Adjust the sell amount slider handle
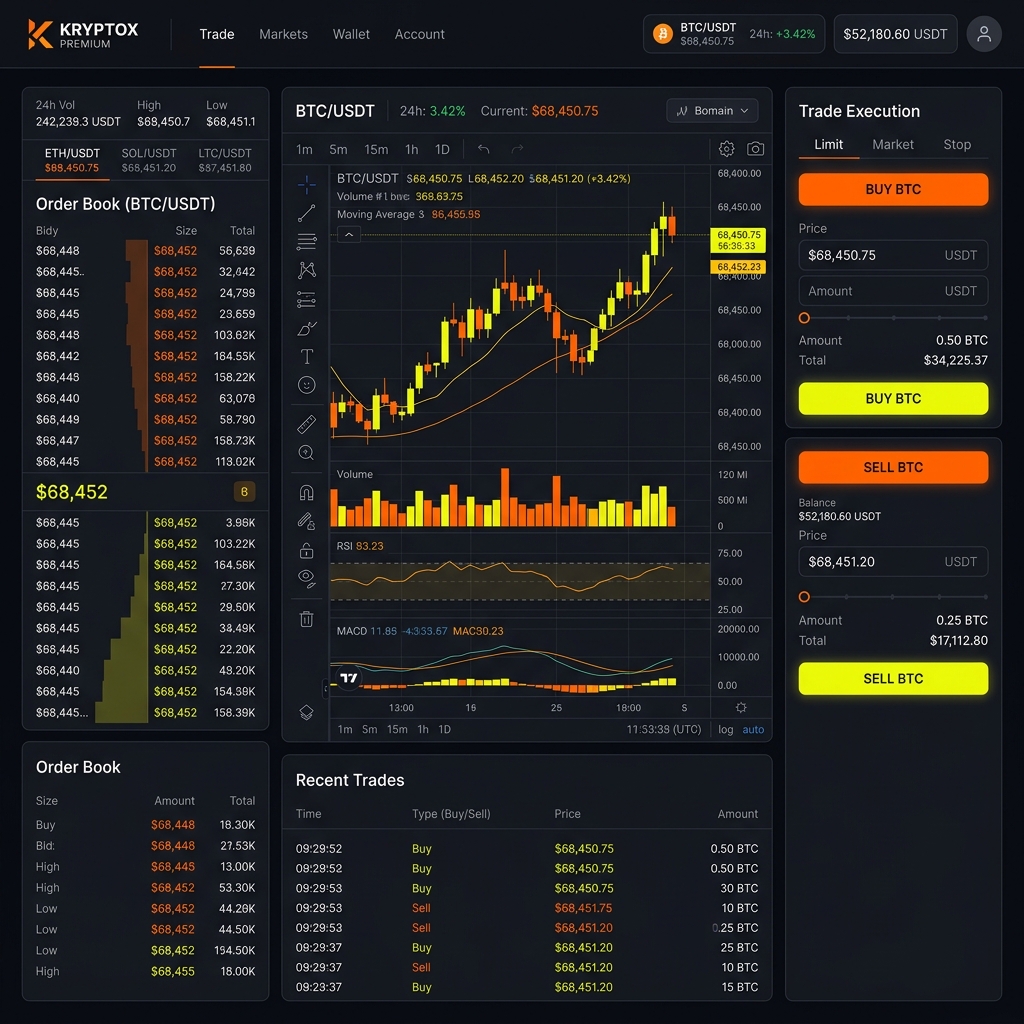Image resolution: width=1024 pixels, height=1024 pixels. click(x=804, y=597)
